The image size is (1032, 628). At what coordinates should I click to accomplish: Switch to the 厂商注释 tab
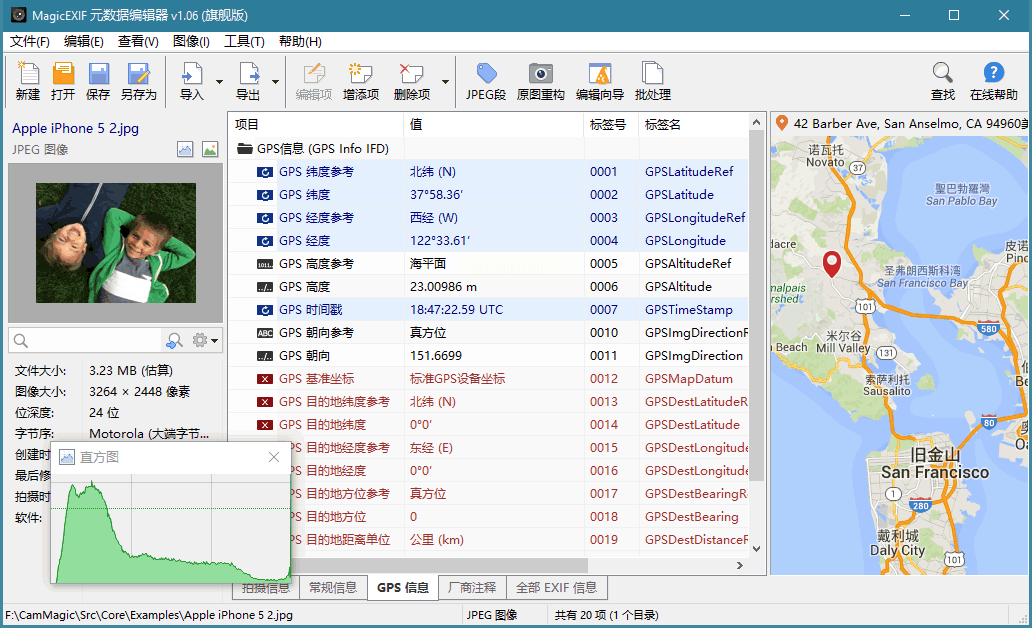click(x=471, y=588)
